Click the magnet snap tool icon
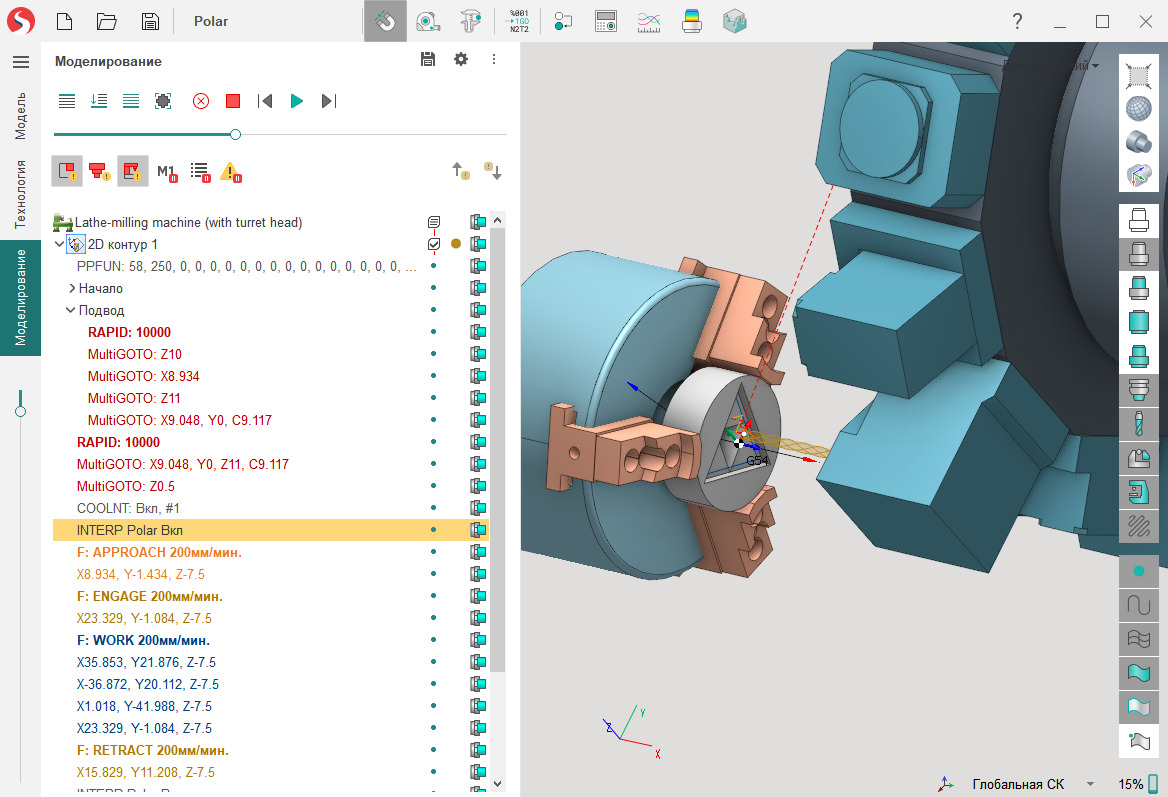 point(385,21)
